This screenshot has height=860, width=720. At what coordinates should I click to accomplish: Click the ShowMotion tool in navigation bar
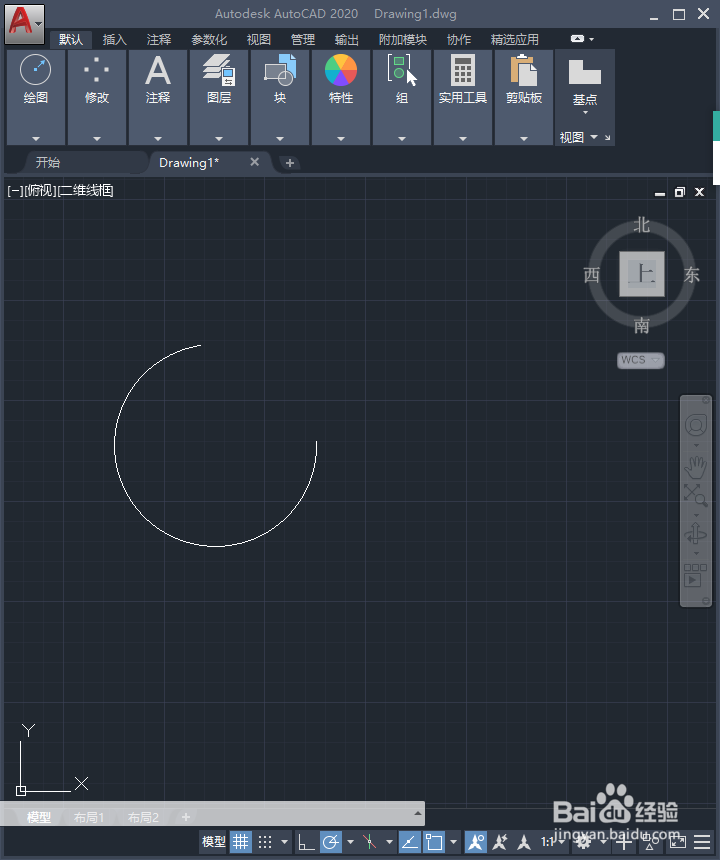(695, 575)
